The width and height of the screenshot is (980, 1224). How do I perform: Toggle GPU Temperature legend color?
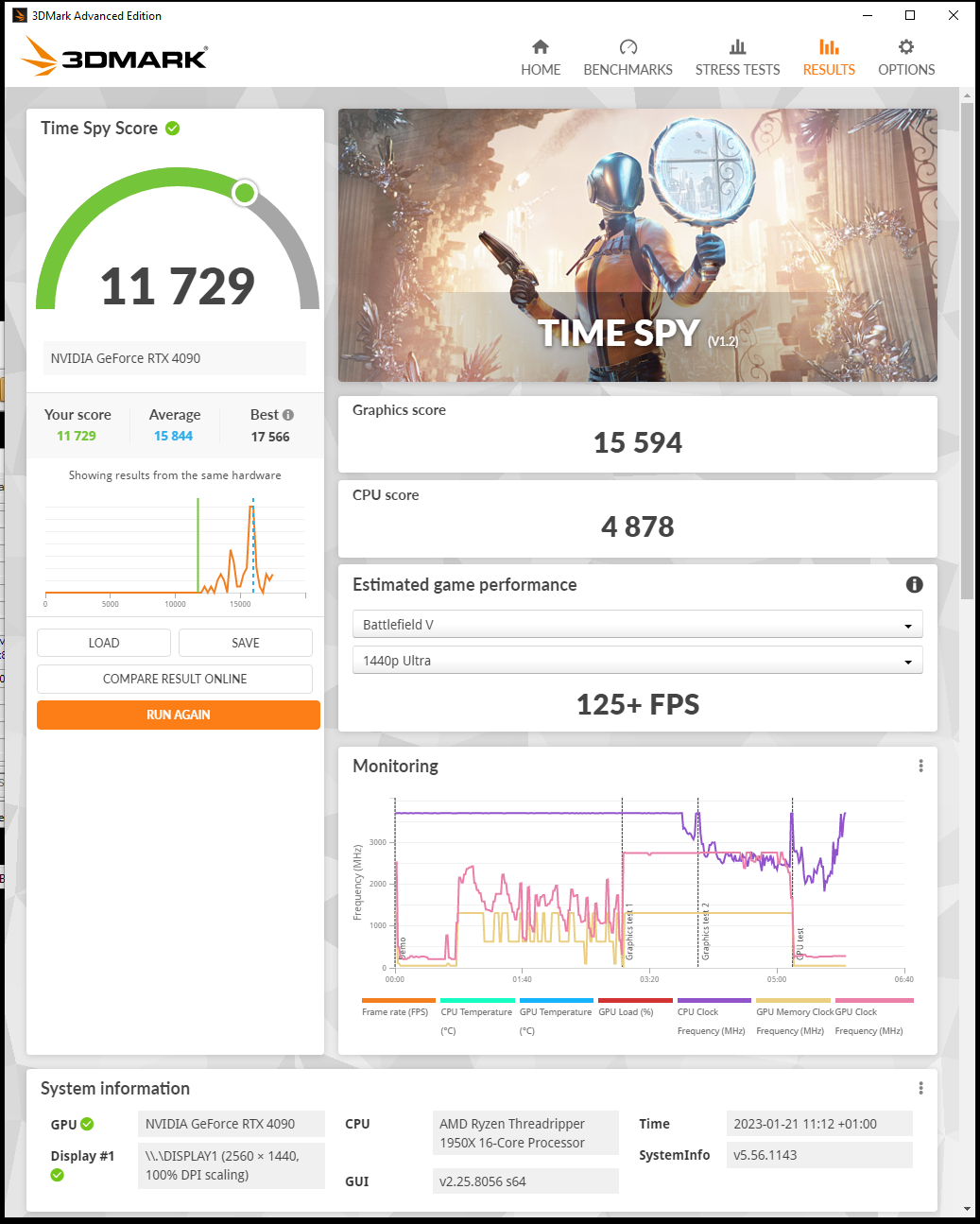557,1000
